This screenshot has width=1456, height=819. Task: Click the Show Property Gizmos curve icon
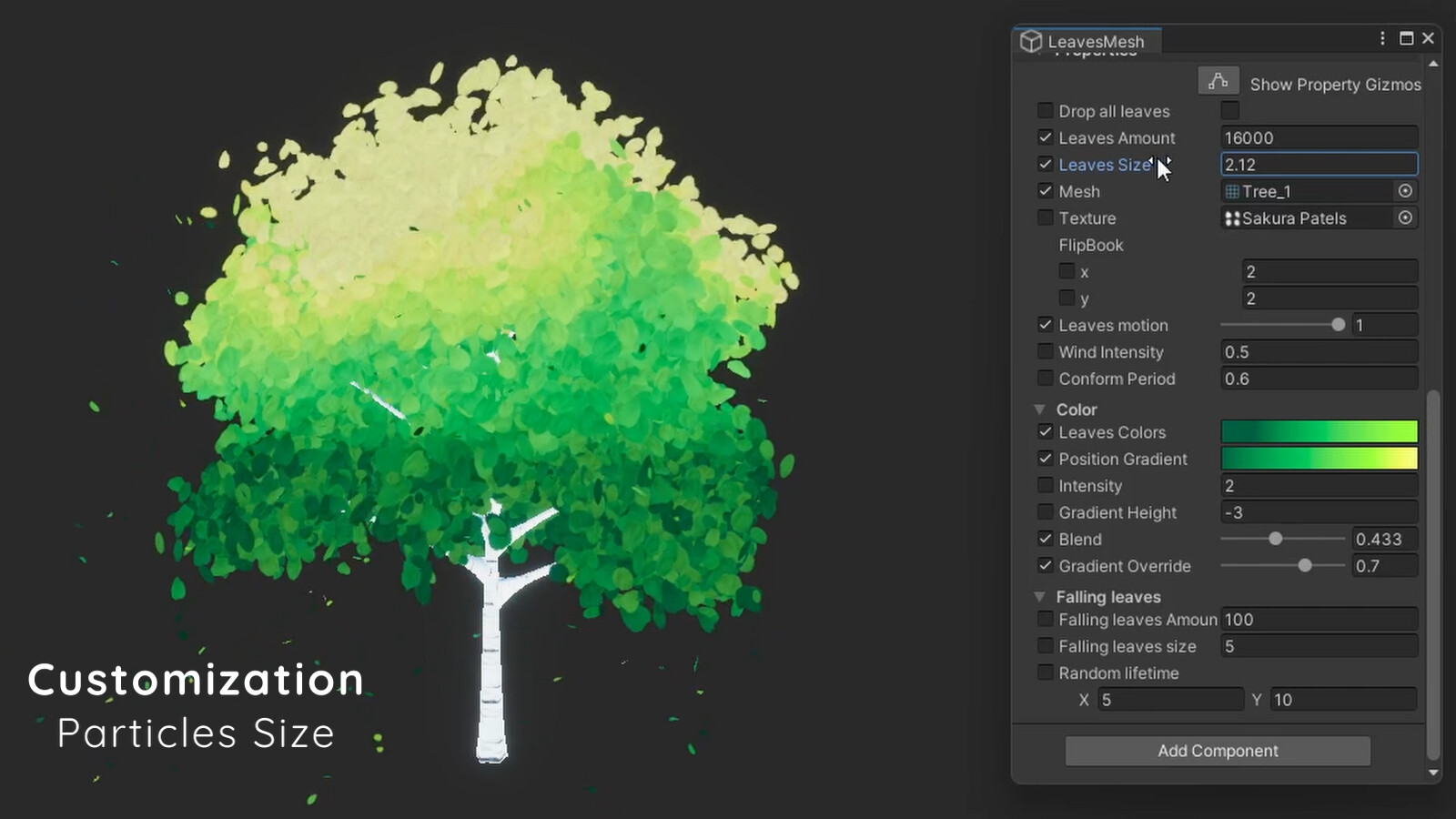coord(1218,80)
